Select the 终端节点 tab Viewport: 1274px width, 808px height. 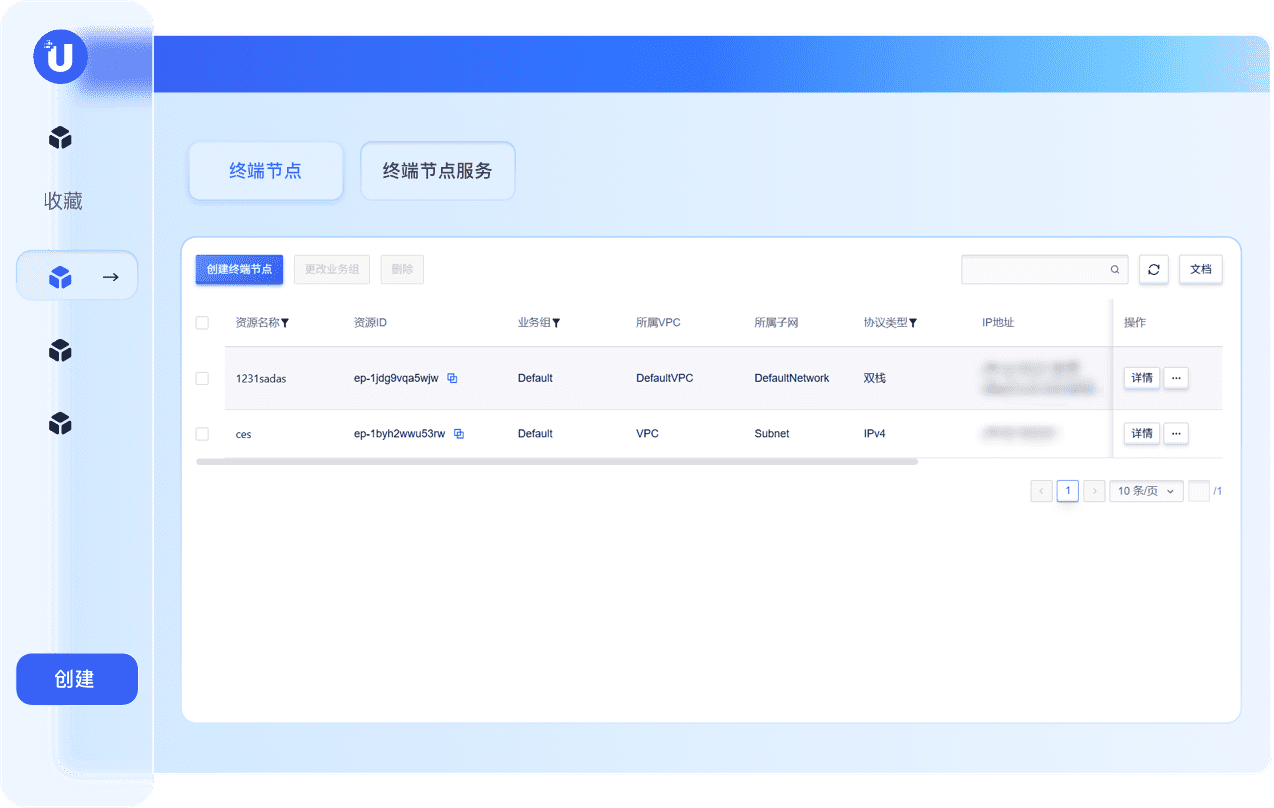(265, 171)
